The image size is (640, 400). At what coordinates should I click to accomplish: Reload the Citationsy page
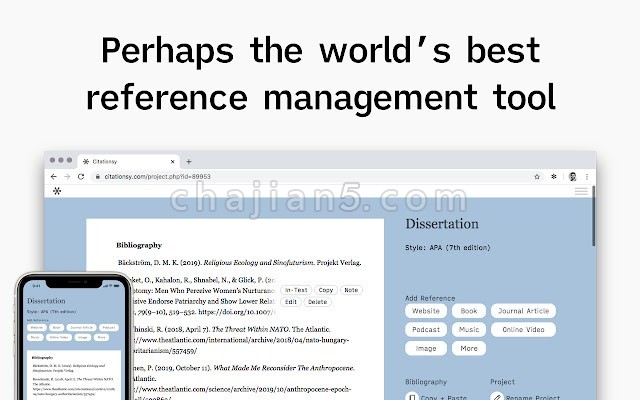[81, 177]
